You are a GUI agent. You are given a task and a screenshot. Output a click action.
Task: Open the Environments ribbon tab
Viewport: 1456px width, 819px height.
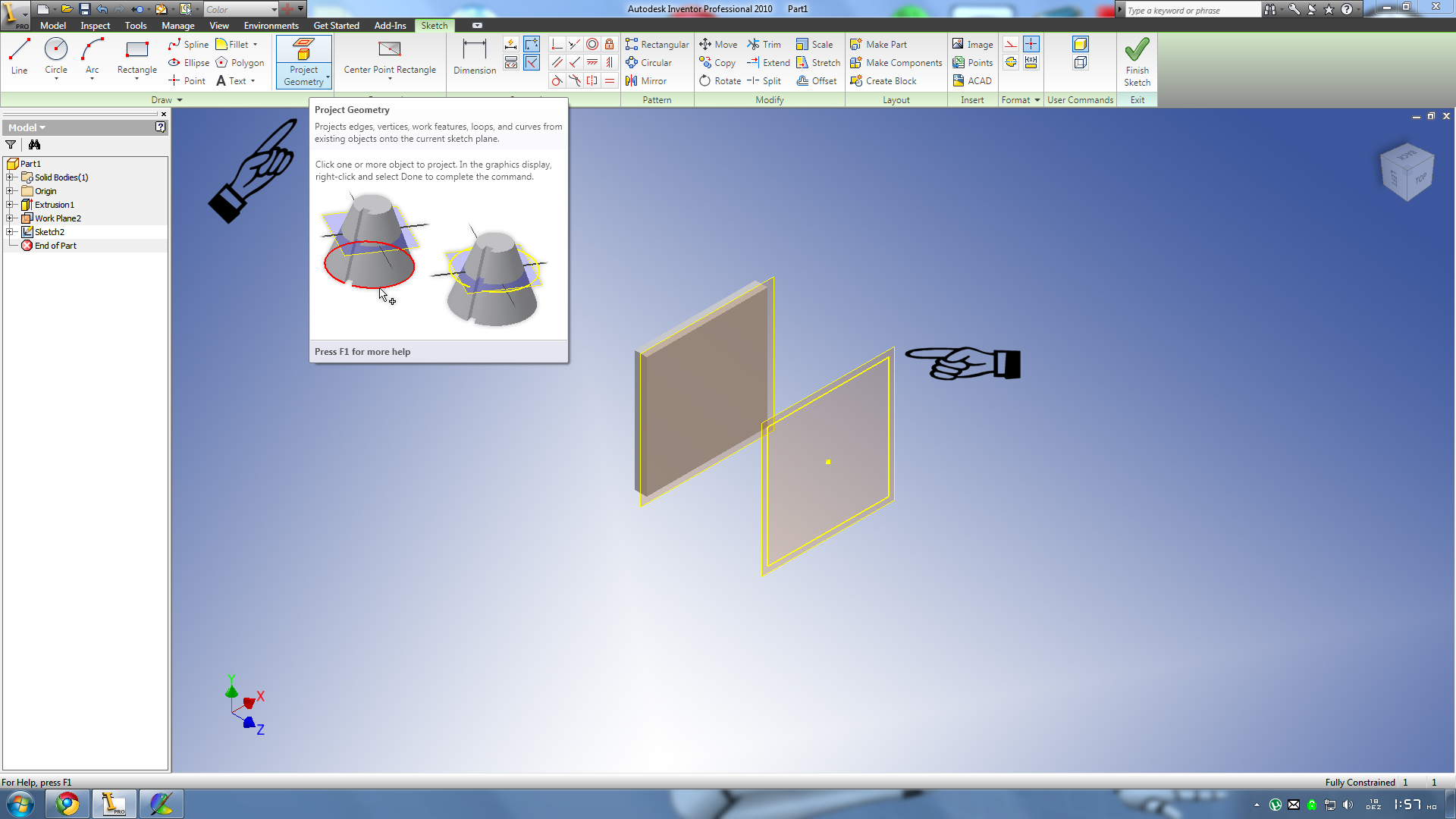coord(271,26)
